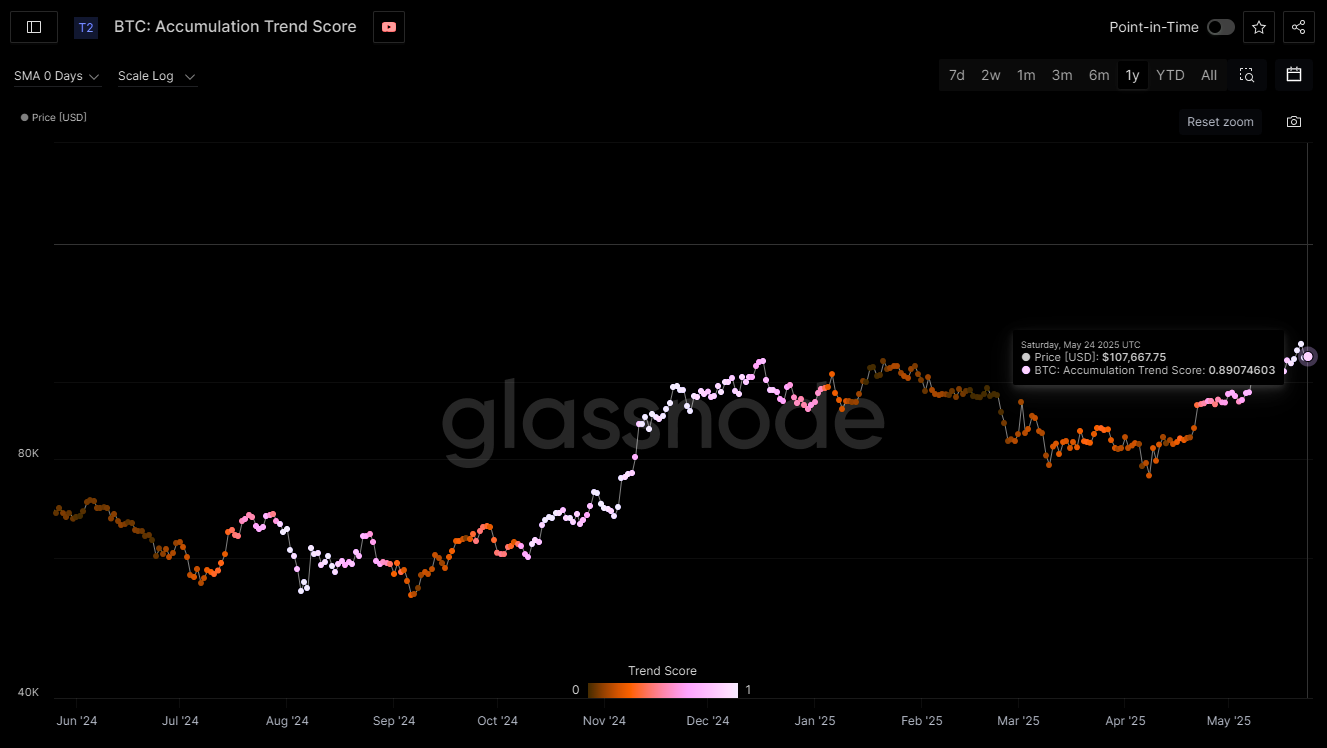Add metric to favorites with star icon

click(1259, 27)
